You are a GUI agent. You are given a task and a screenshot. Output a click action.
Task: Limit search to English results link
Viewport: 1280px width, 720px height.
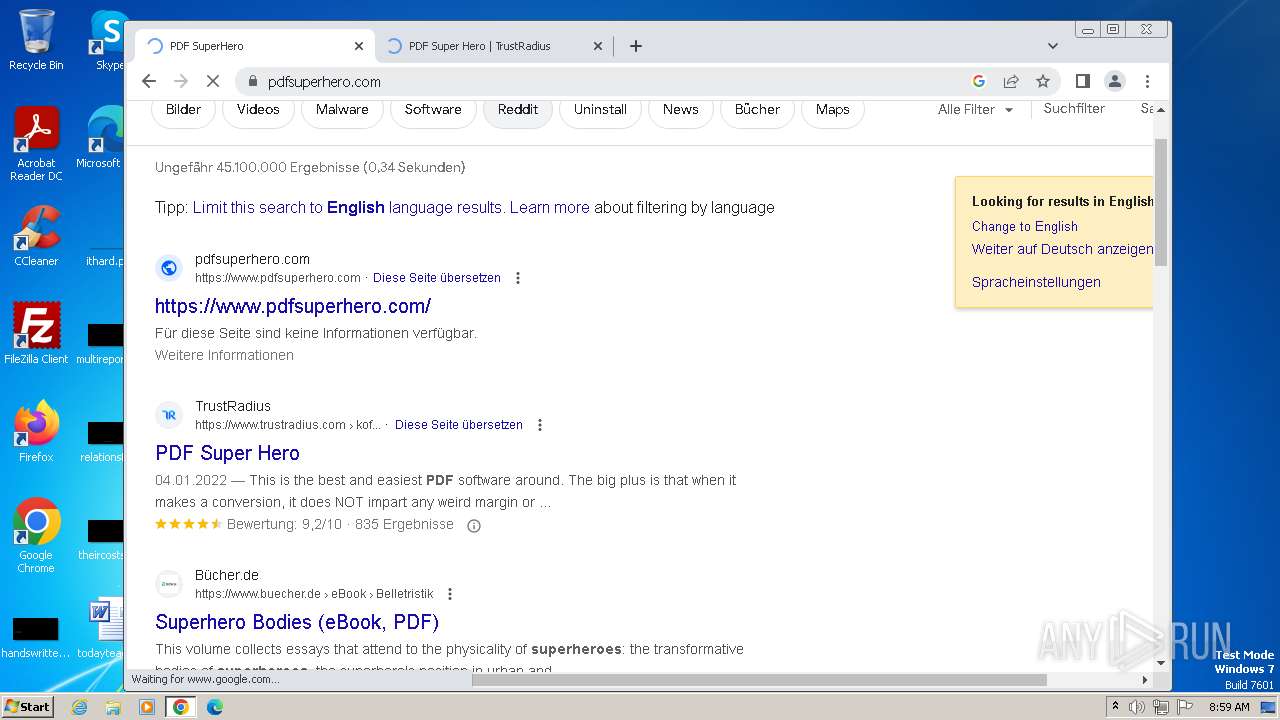347,207
